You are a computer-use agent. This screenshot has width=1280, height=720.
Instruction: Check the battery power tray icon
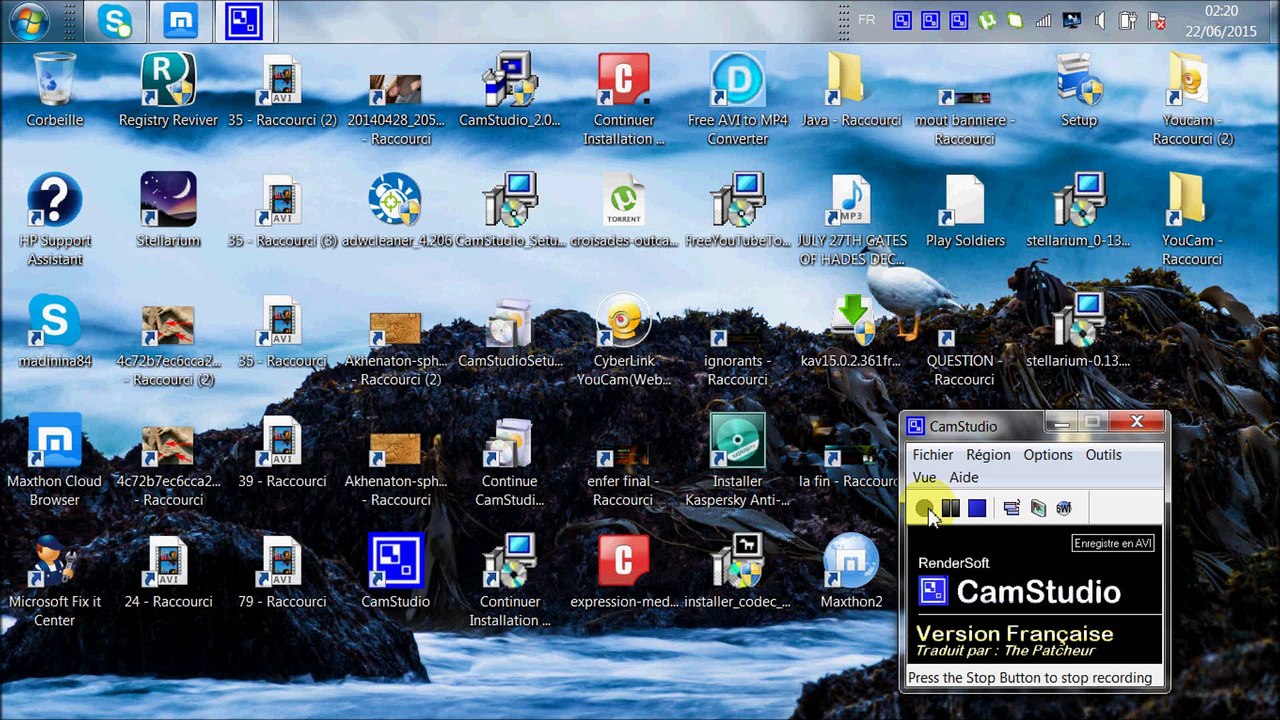(x=1128, y=20)
